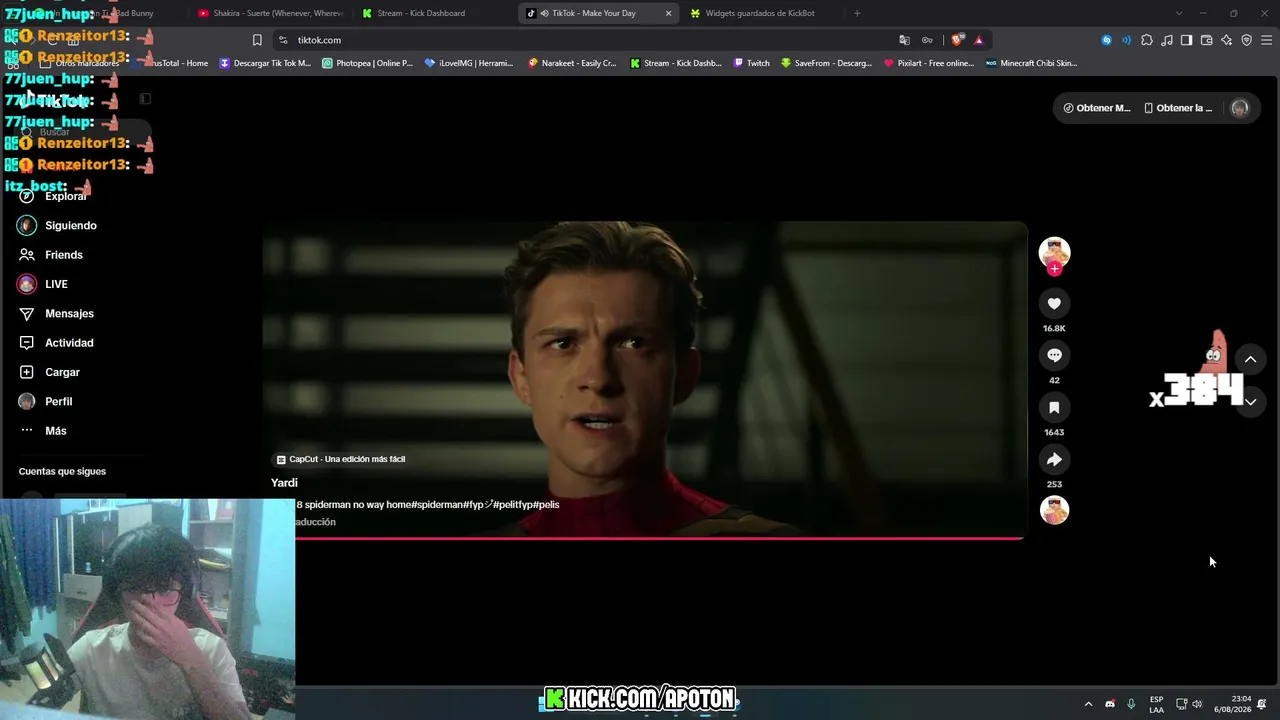Image resolution: width=1280 pixels, height=720 pixels.
Task: Open Actividad in the TikTok sidebar
Action: point(69,343)
